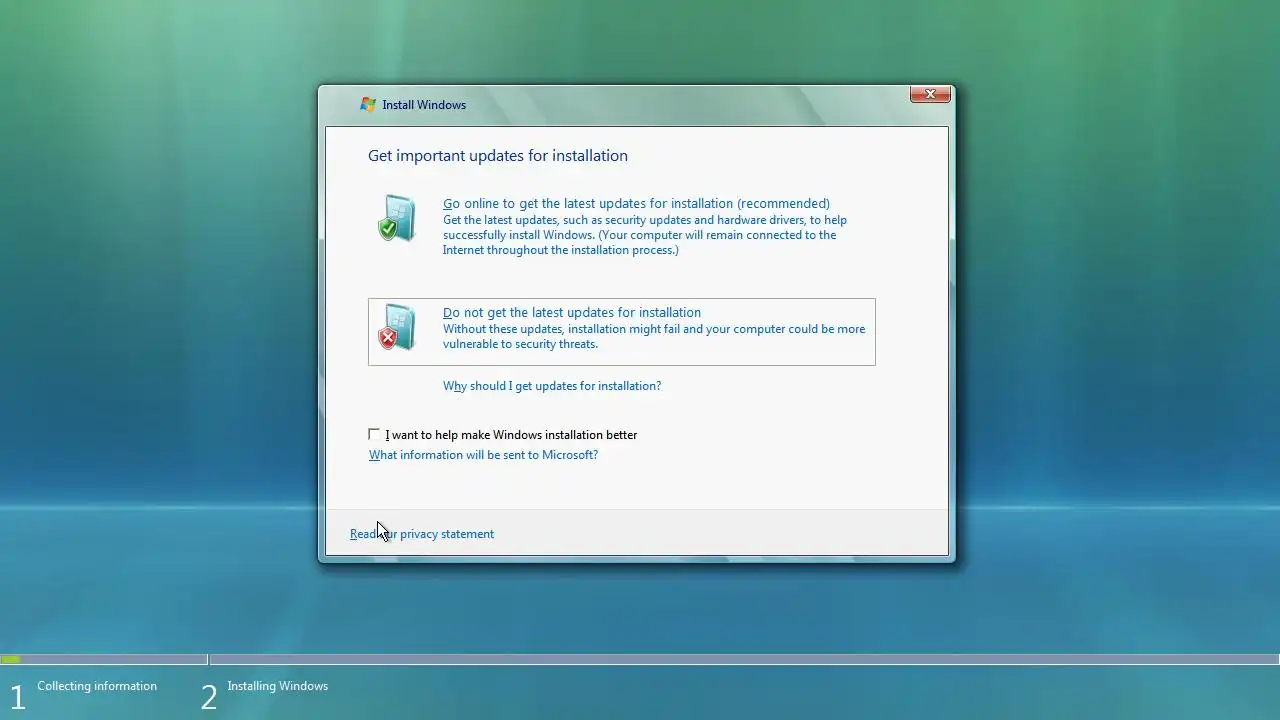Image resolution: width=1280 pixels, height=720 pixels.
Task: Close the Install Windows dialog
Action: click(930, 94)
